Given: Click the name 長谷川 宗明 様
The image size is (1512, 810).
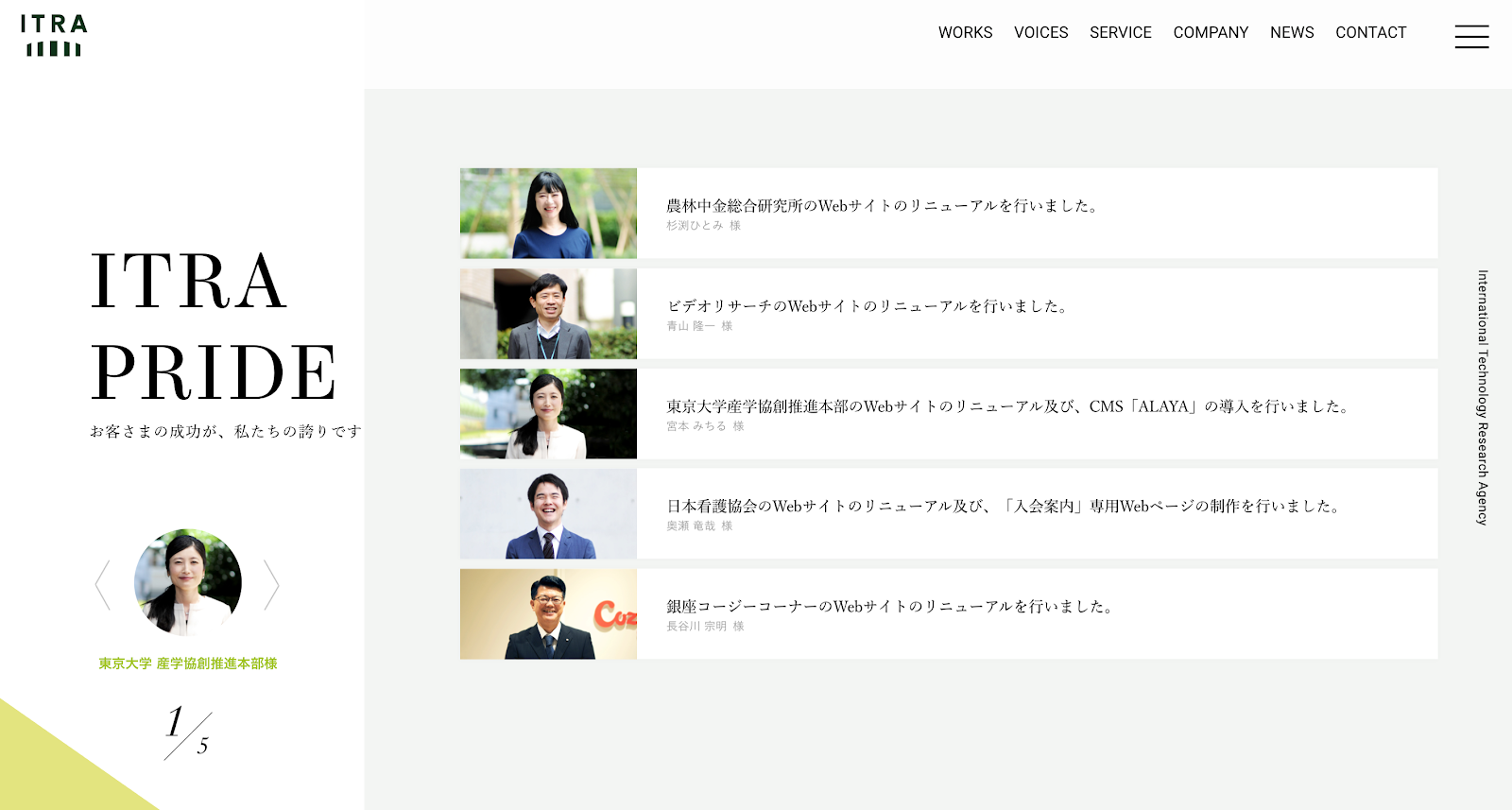Looking at the screenshot, I should pyautogui.click(x=705, y=627).
